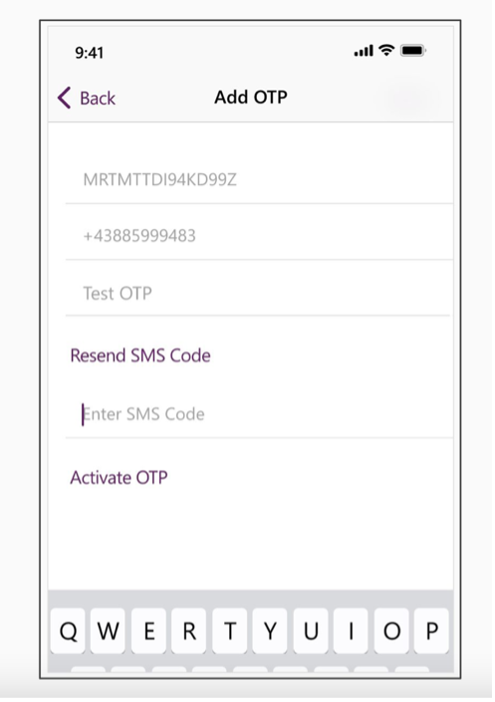
Task: Tap the Back chevron arrow icon
Action: tap(64, 98)
